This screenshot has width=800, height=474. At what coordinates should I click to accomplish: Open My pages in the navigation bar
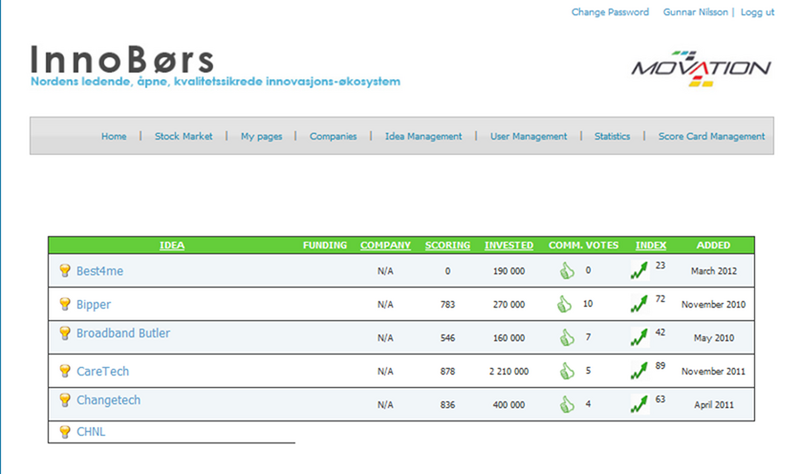261,136
